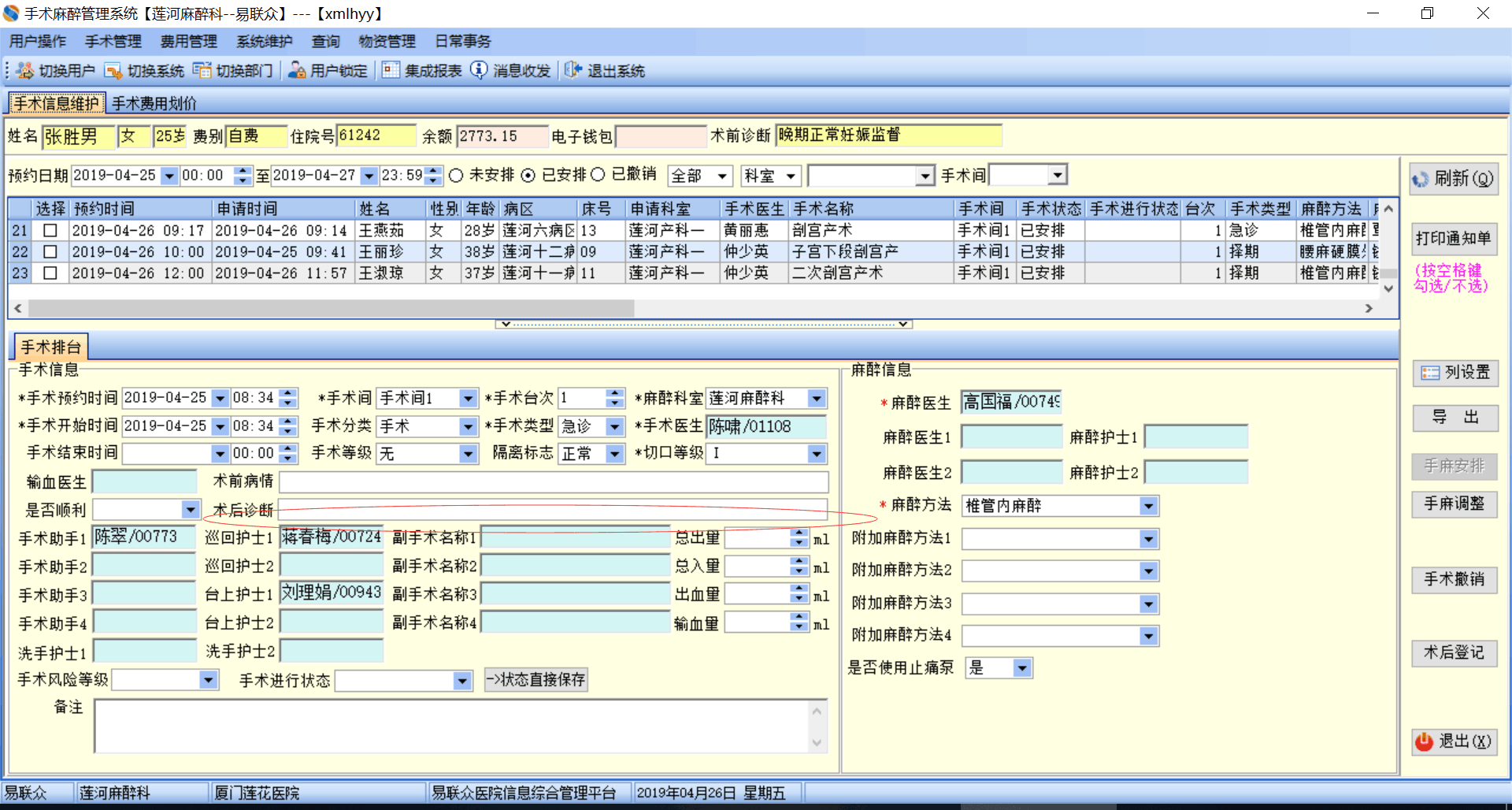The height and width of the screenshot is (810, 1512).
Task: Check the box for patient 王淑琼
Action: click(x=50, y=273)
